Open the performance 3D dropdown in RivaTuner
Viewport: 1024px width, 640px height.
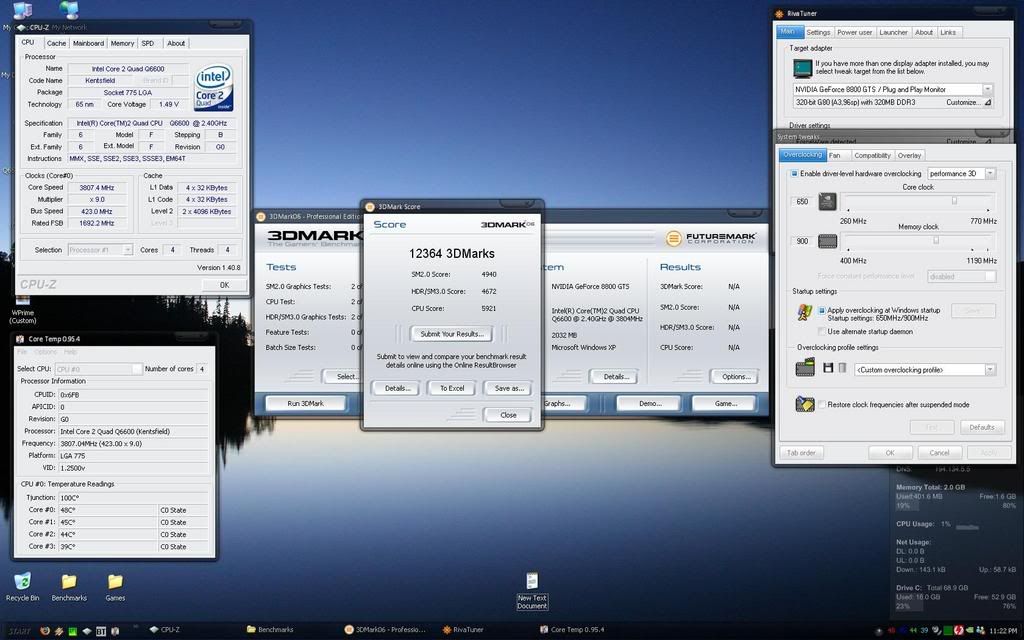coord(991,174)
